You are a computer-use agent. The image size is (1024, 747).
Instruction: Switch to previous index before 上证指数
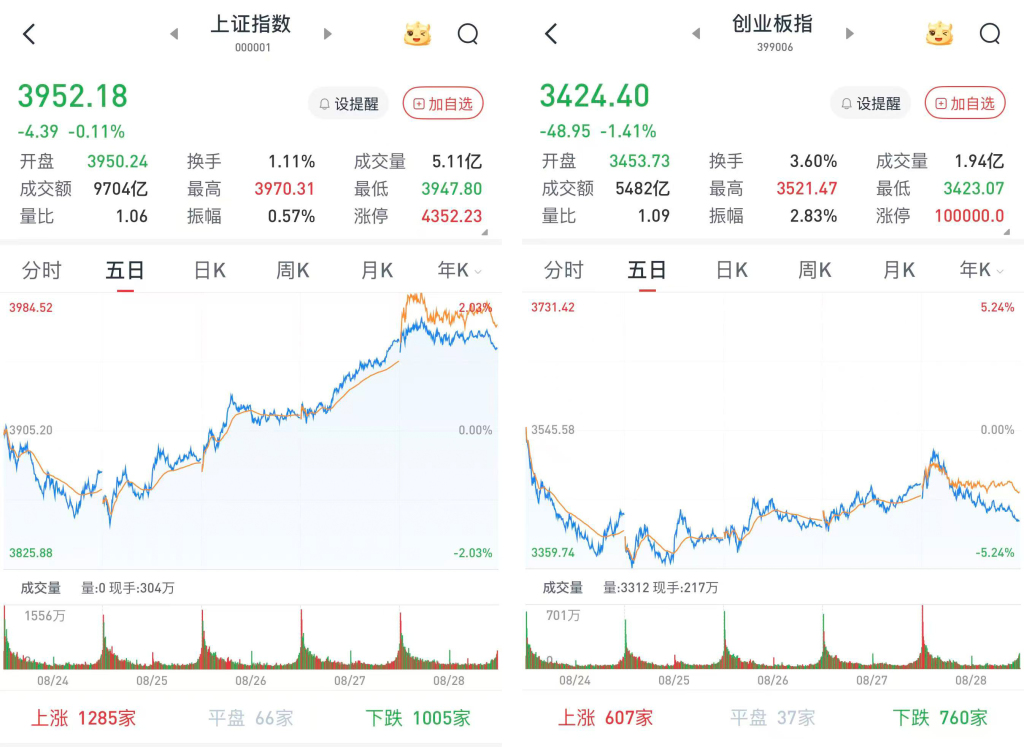[x=174, y=34]
